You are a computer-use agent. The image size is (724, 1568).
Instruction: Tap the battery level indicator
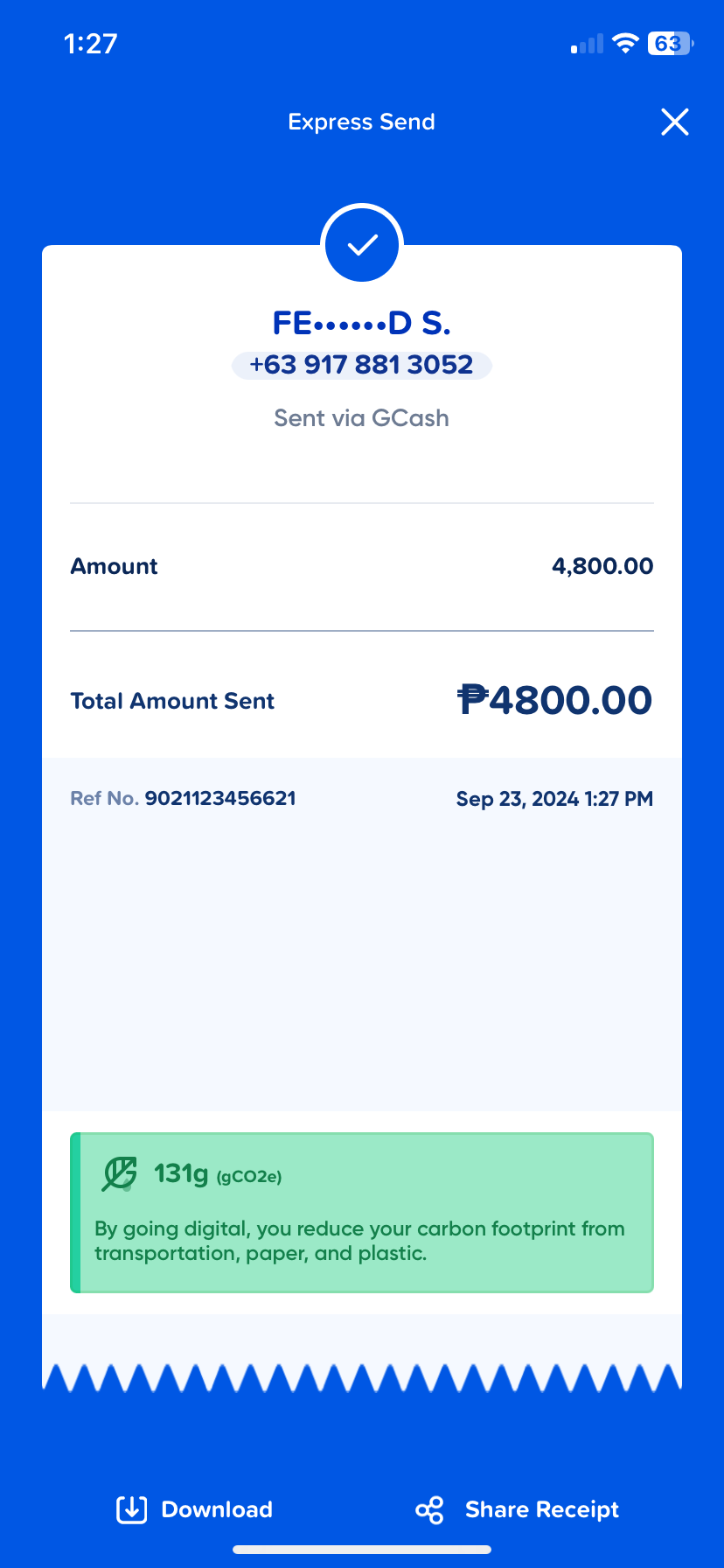(669, 44)
